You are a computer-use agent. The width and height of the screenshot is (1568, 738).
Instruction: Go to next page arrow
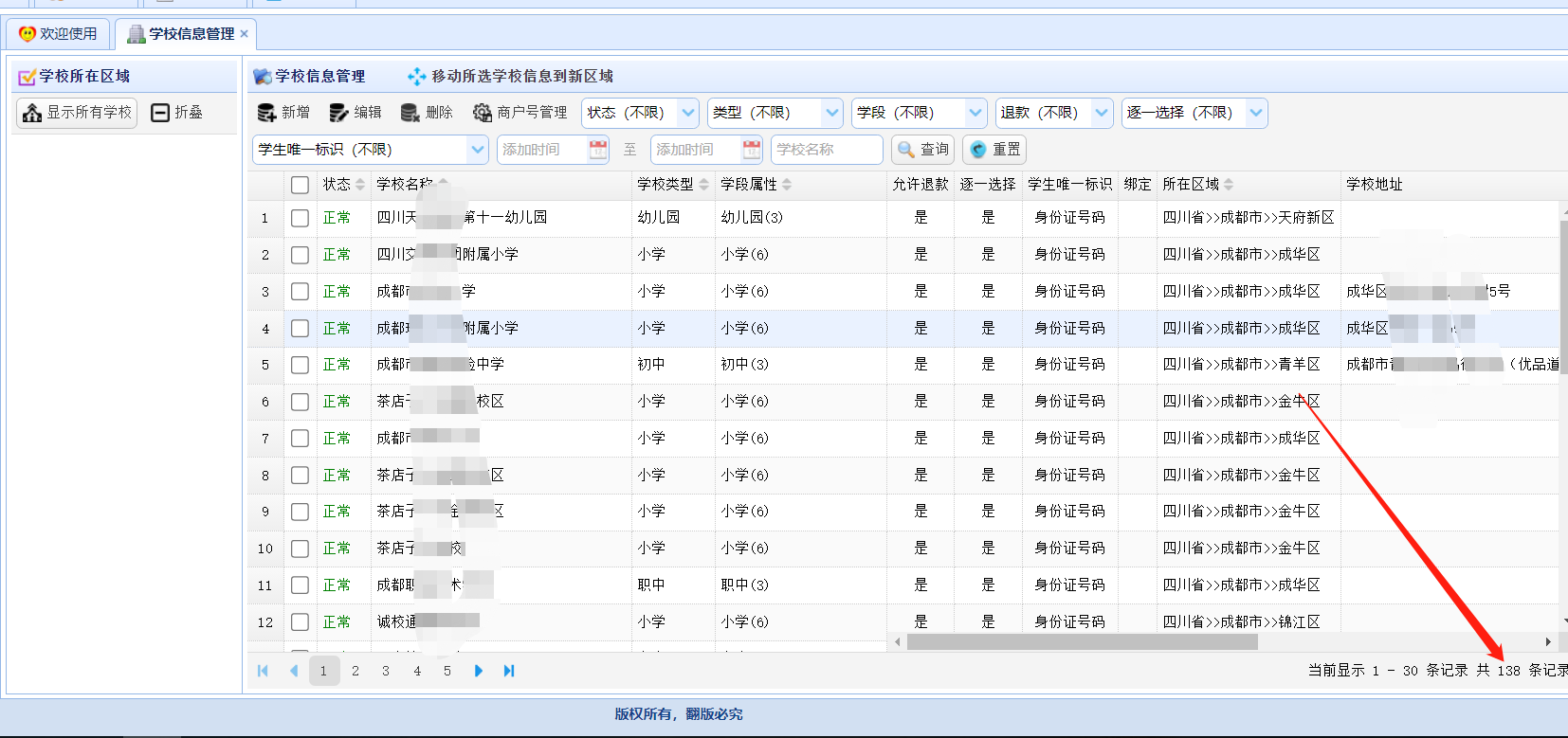(479, 671)
